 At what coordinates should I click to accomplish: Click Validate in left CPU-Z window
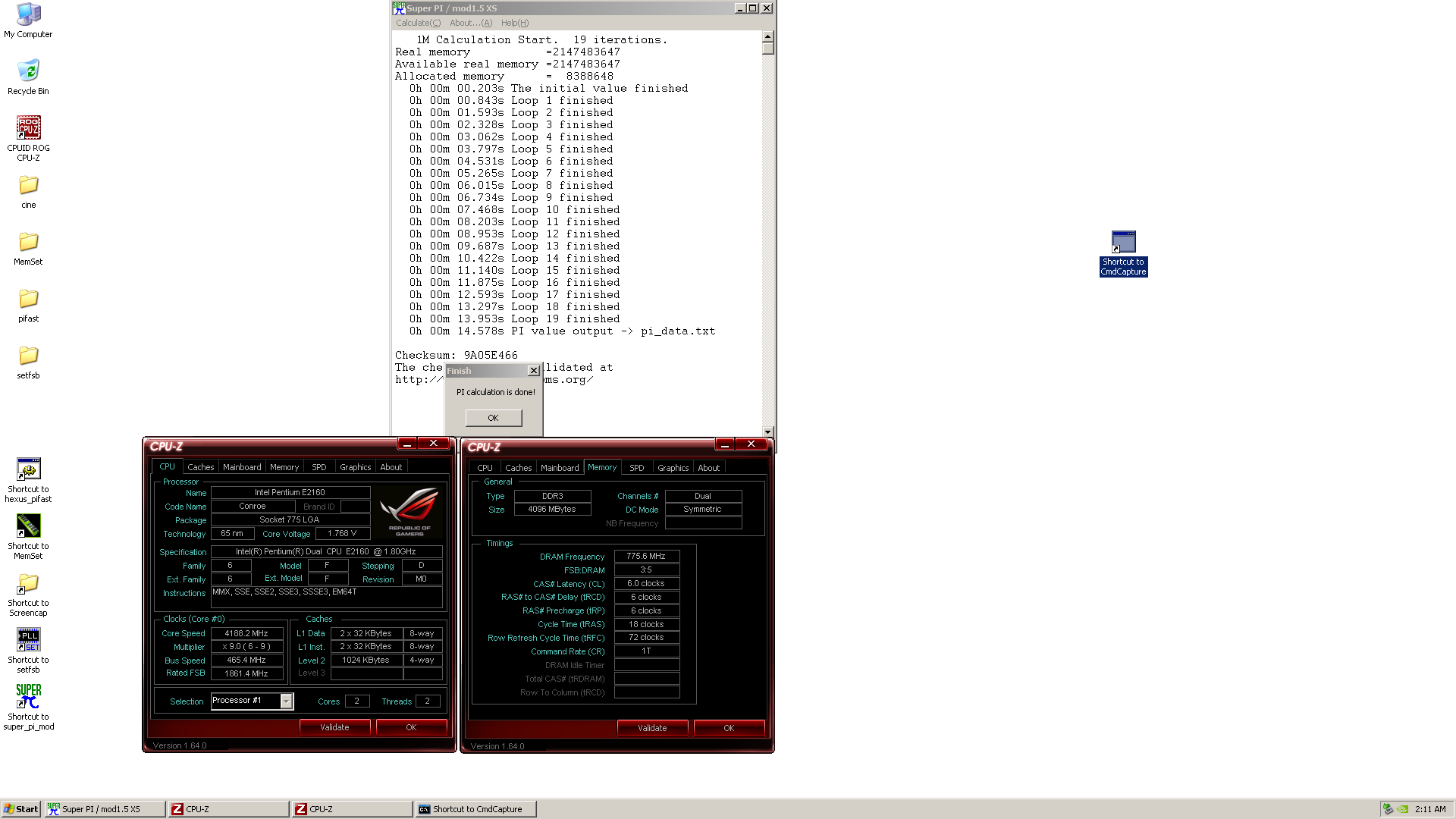[x=334, y=727]
